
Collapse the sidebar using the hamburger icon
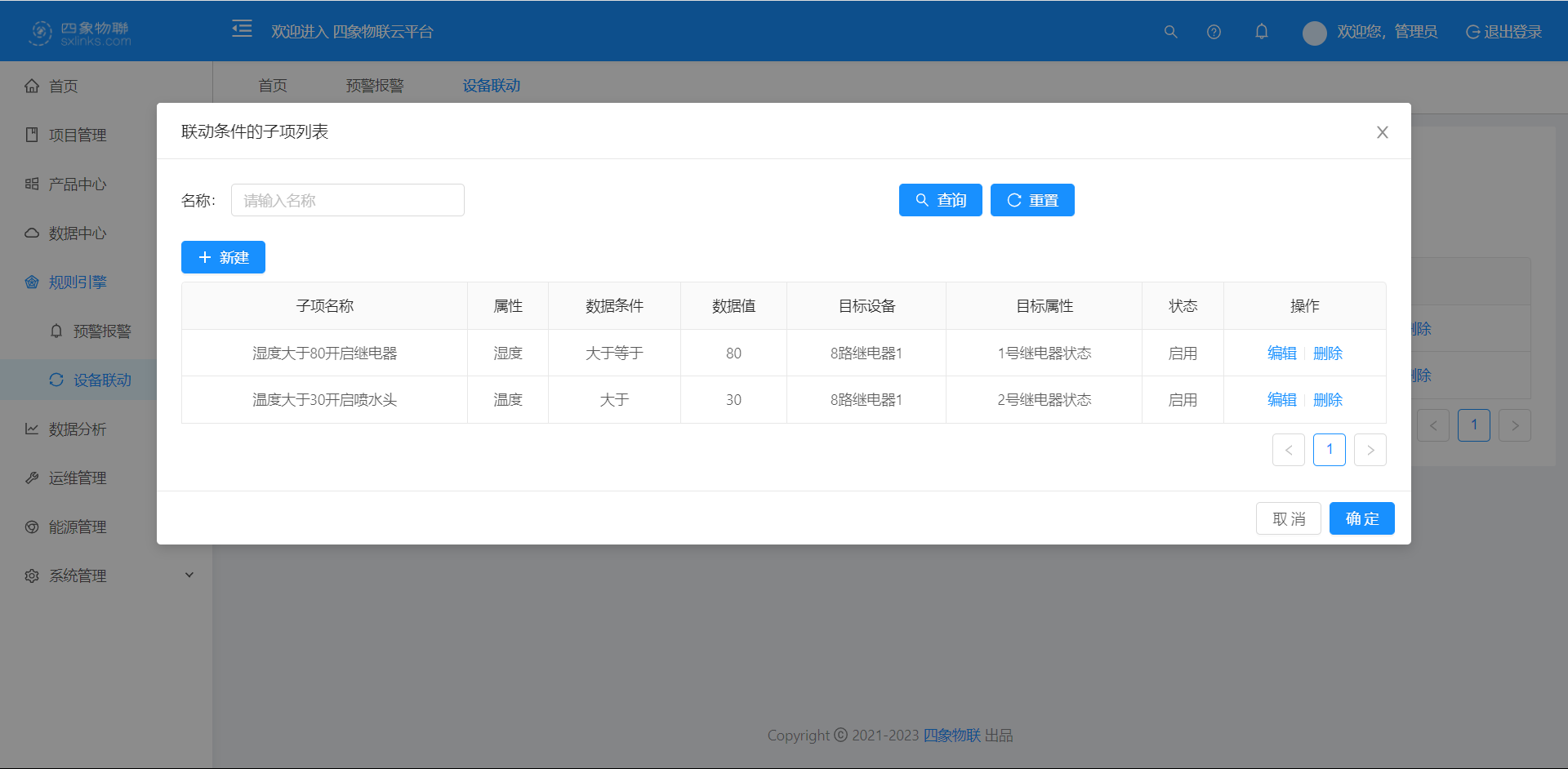(242, 29)
